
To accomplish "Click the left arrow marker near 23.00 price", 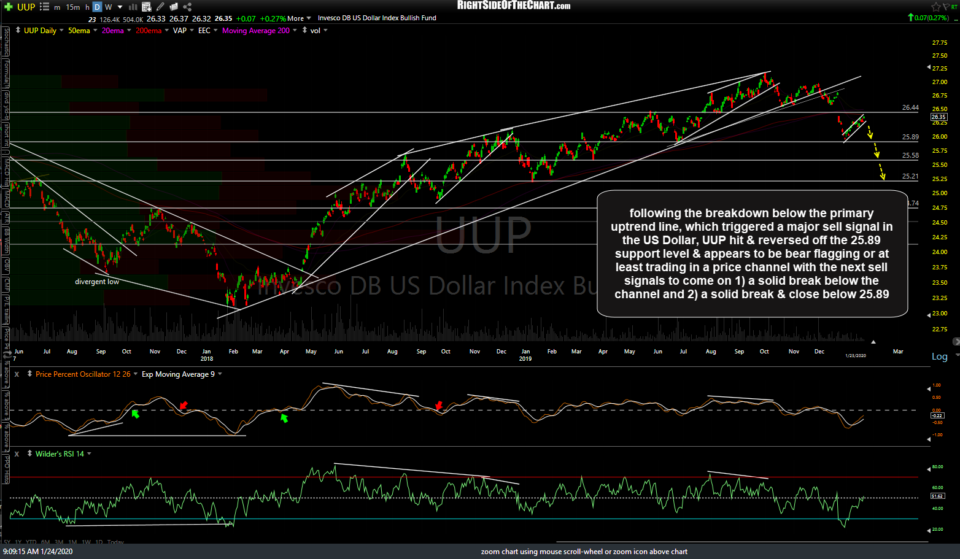I will click(928, 315).
